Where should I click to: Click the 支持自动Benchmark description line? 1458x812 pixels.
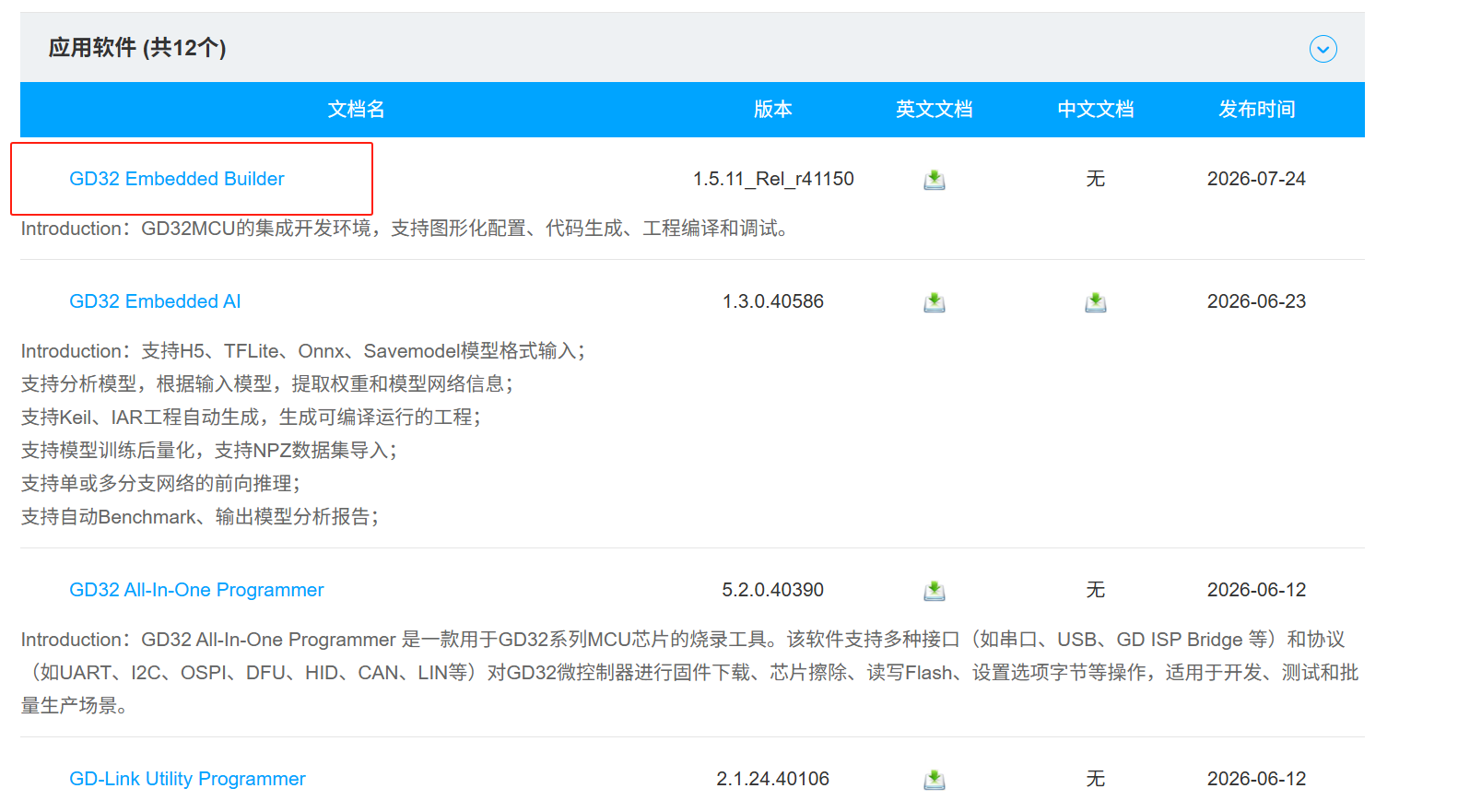(x=200, y=517)
